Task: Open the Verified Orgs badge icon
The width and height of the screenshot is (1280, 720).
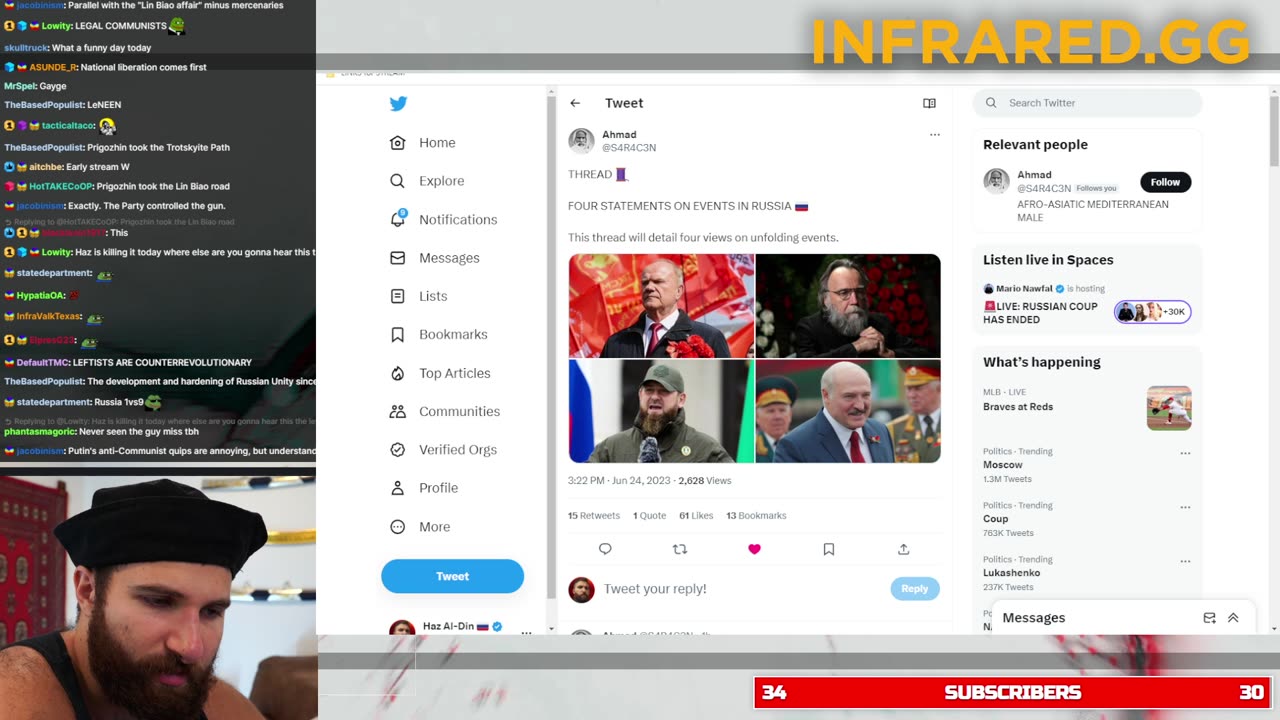Action: point(397,450)
